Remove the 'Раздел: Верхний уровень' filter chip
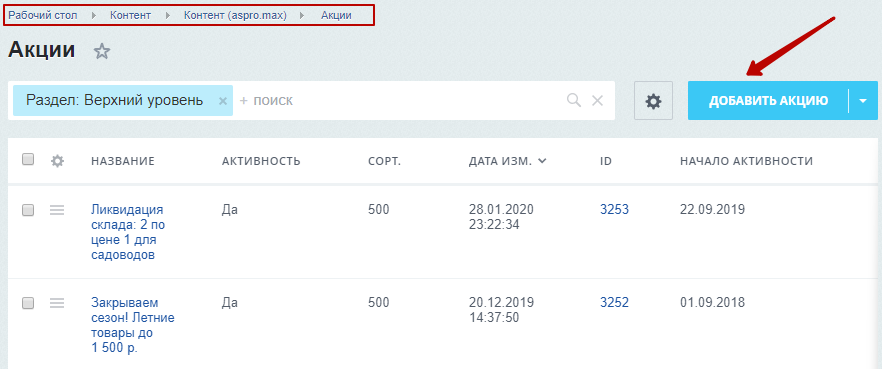 [222, 101]
